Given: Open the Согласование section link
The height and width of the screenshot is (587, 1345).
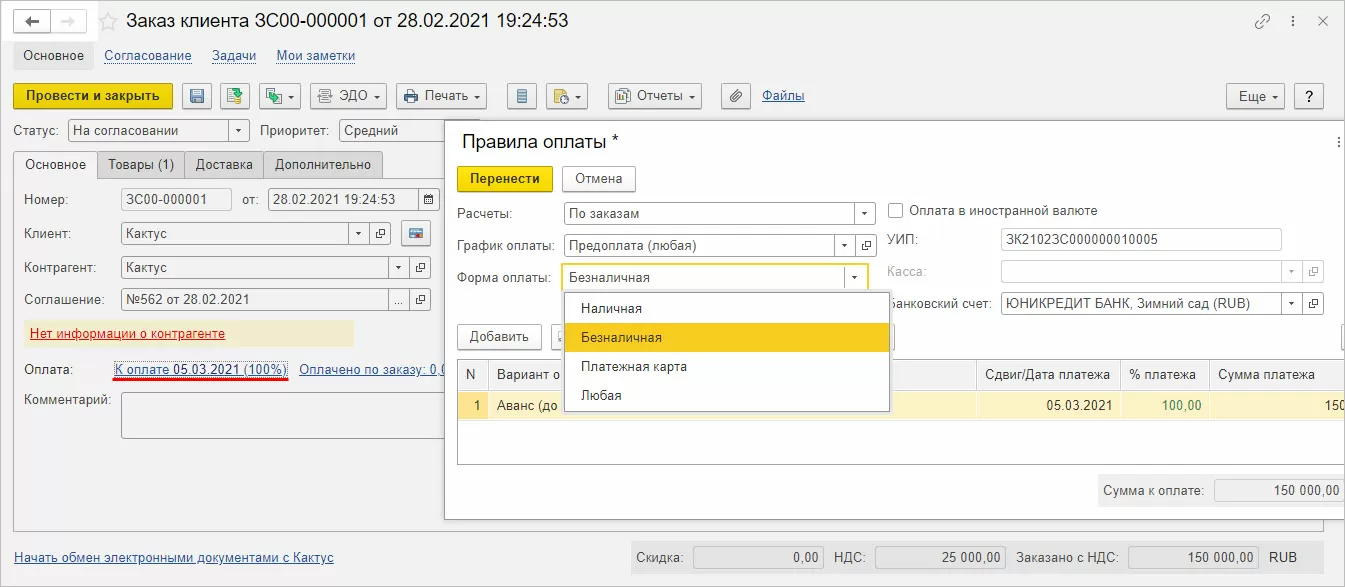Looking at the screenshot, I should [148, 56].
